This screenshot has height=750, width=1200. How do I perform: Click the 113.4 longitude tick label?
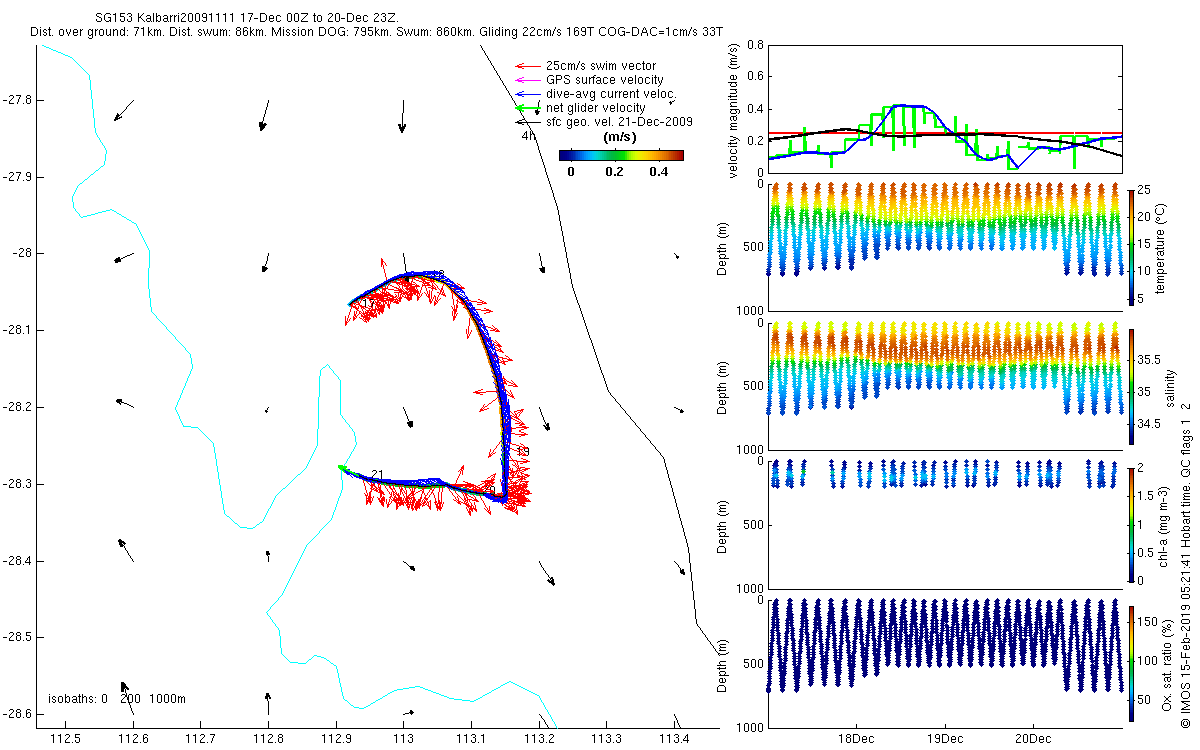click(x=674, y=739)
